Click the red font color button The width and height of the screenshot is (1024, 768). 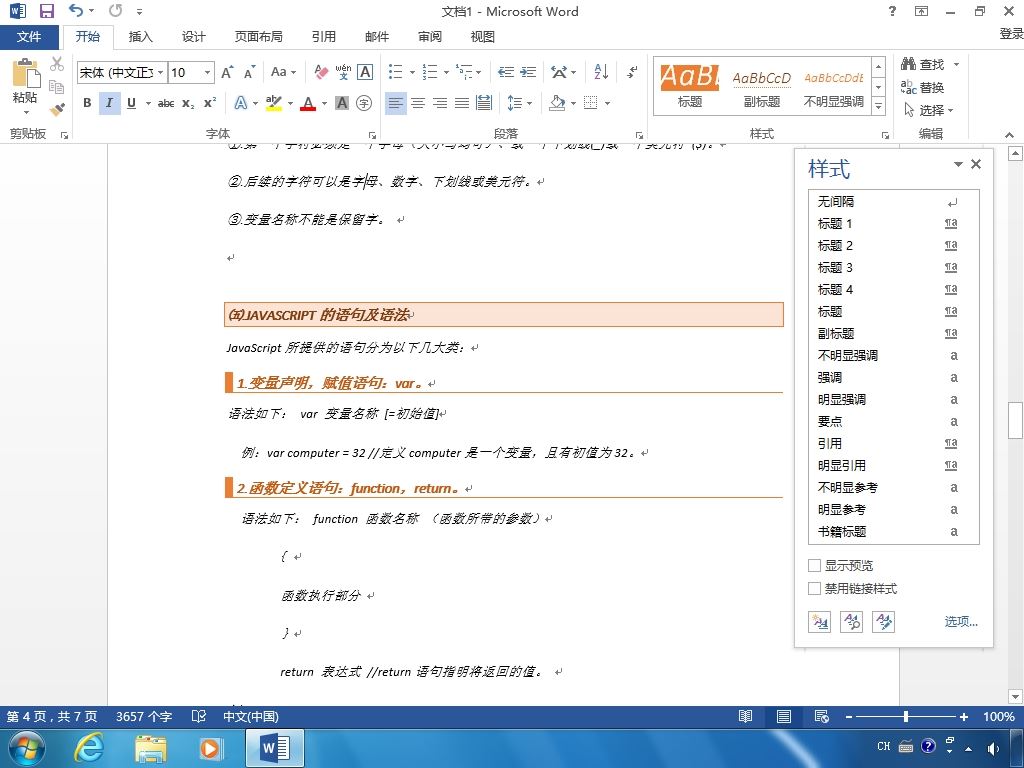click(308, 103)
